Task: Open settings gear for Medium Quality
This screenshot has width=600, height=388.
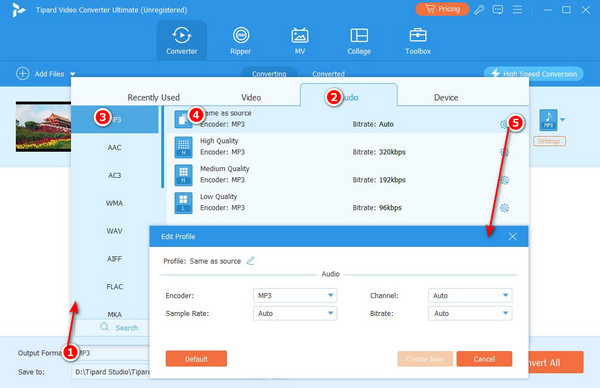Action: click(504, 180)
